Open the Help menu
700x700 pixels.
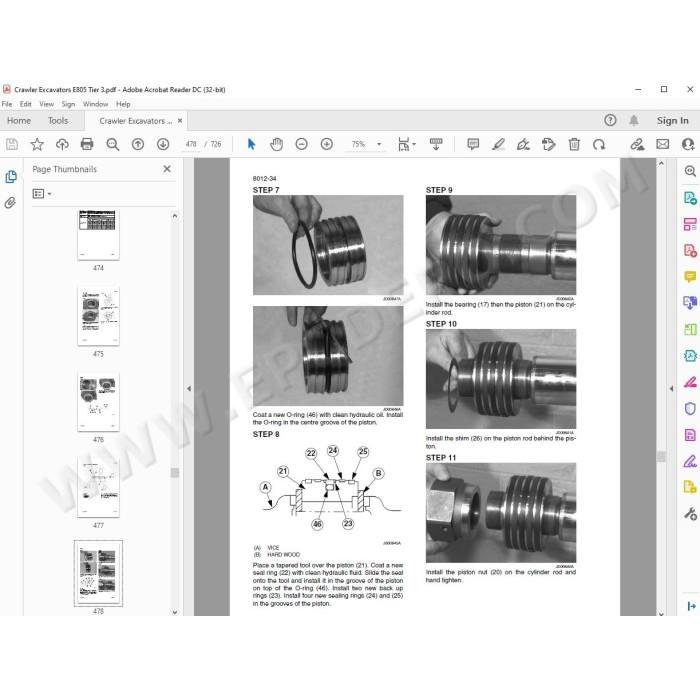click(x=123, y=104)
